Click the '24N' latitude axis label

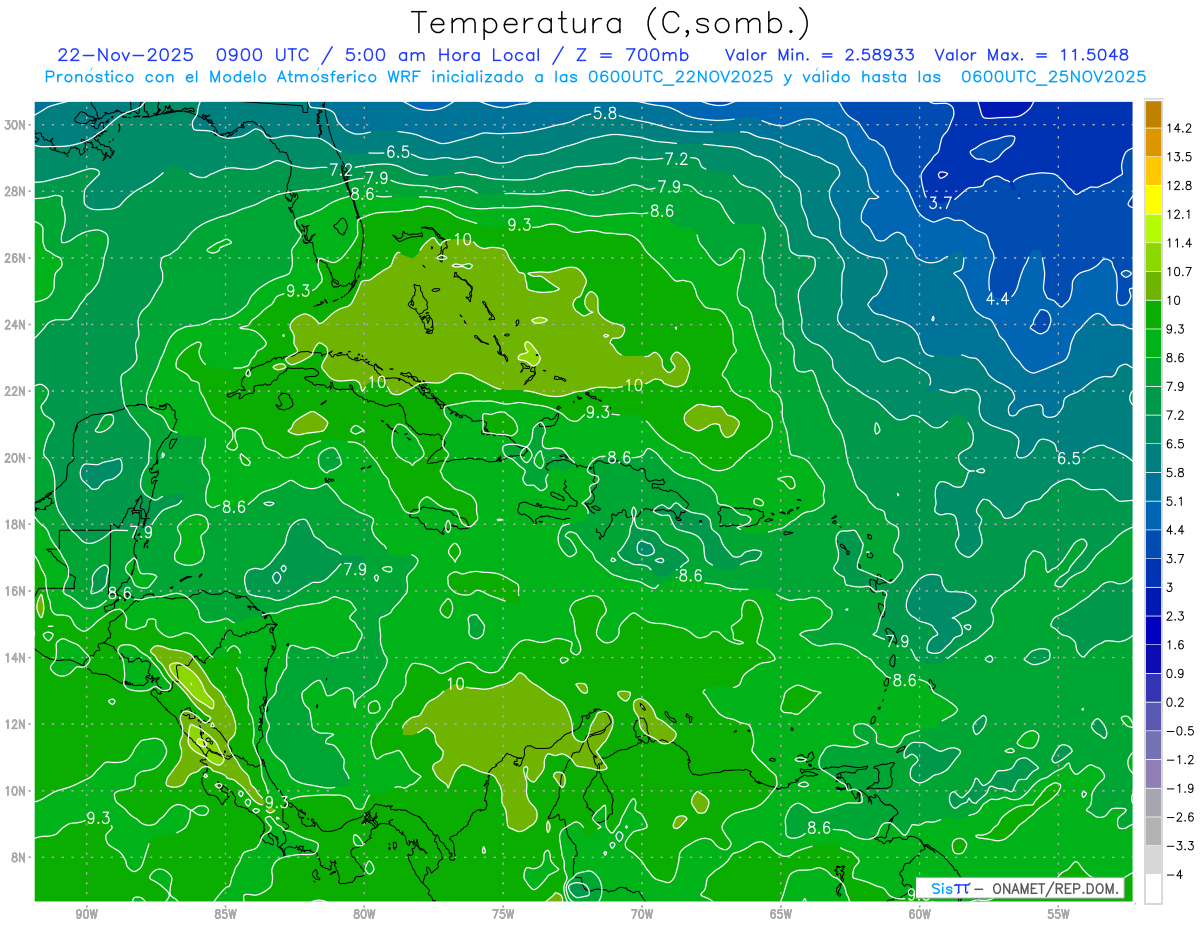(x=15, y=325)
